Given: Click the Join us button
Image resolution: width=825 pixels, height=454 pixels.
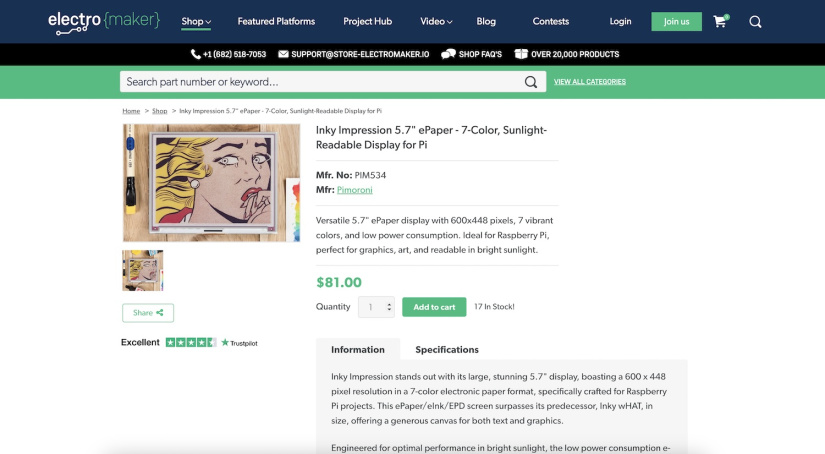Looking at the screenshot, I should pyautogui.click(x=676, y=21).
